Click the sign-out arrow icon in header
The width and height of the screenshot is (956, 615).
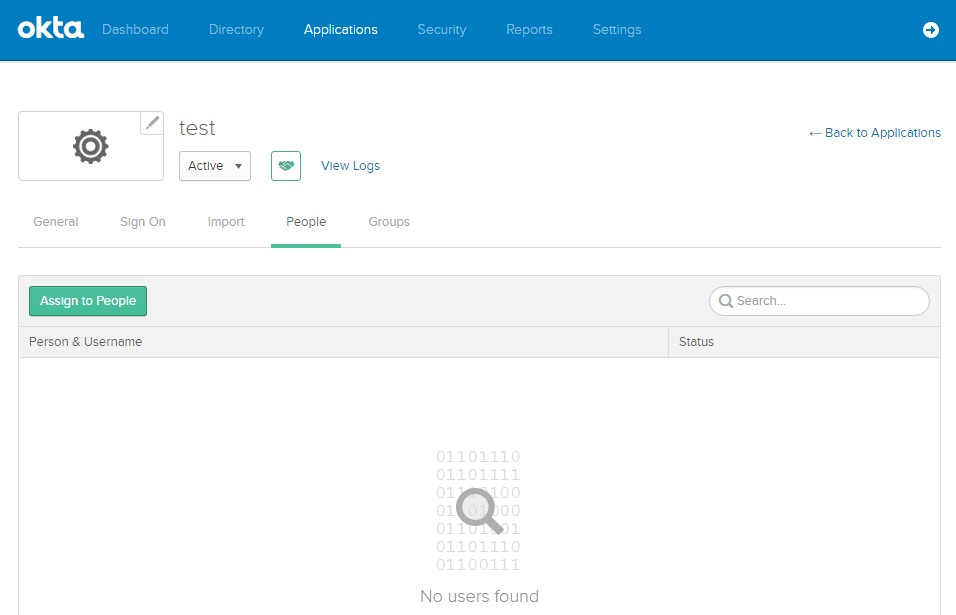(x=930, y=29)
